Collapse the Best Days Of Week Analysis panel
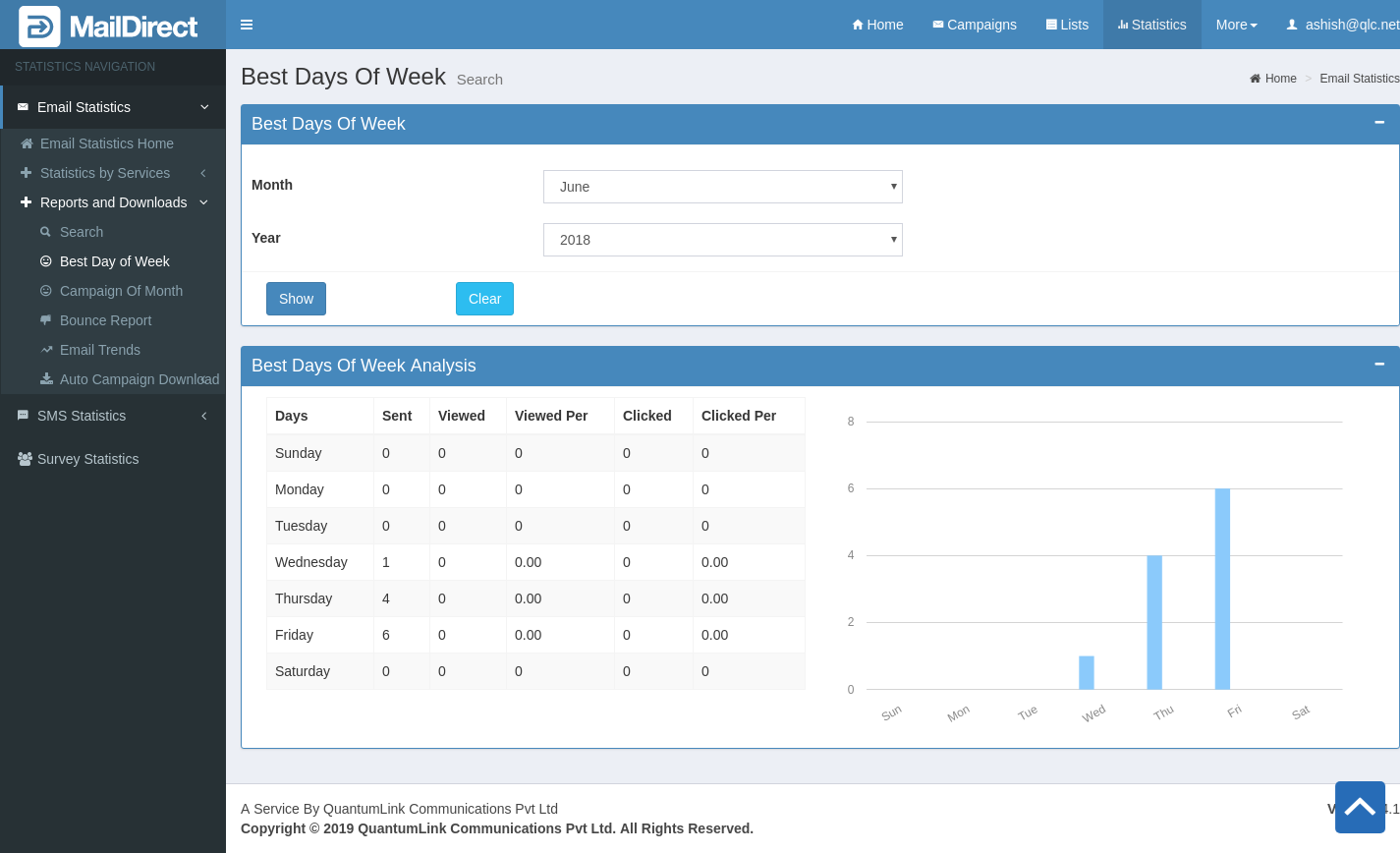This screenshot has height=853, width=1400. [1379, 365]
